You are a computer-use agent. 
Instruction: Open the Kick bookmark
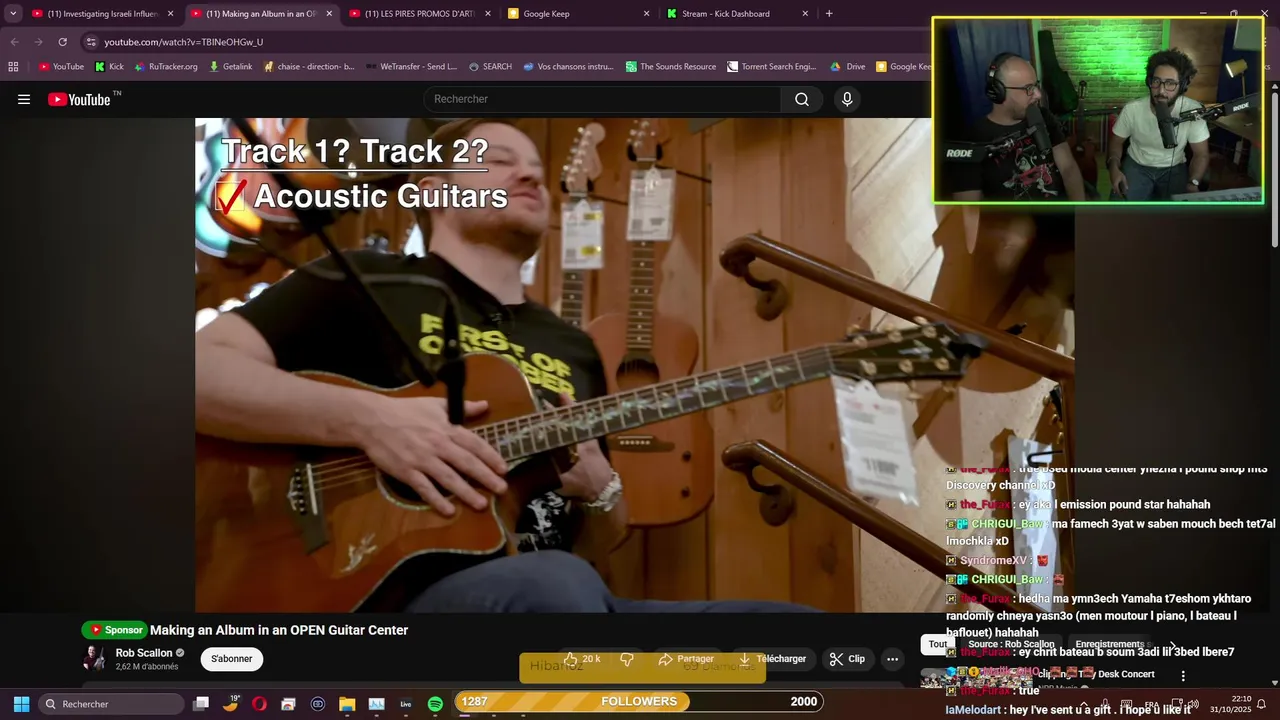point(109,67)
